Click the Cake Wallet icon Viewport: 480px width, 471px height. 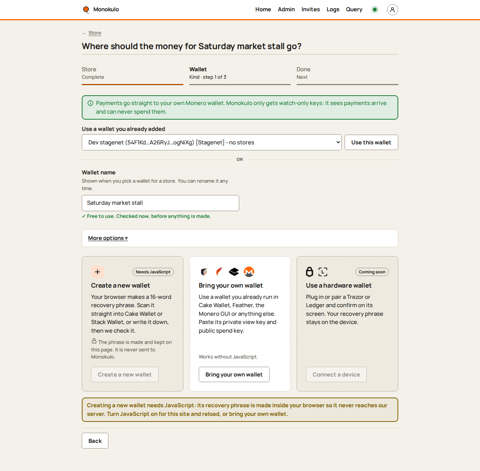click(x=204, y=272)
